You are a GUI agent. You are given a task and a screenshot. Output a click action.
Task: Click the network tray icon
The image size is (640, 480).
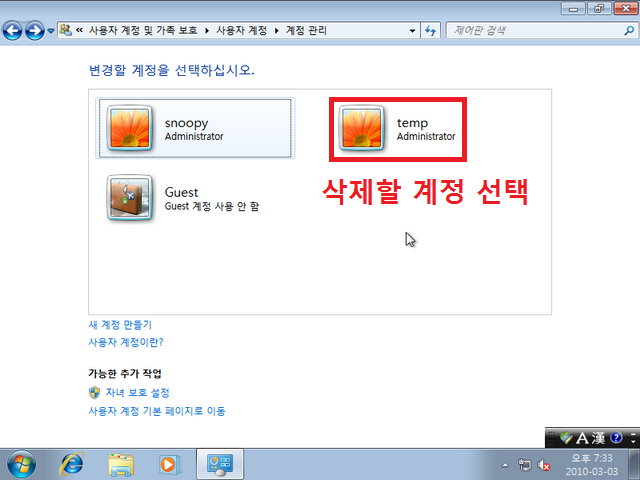[524, 465]
